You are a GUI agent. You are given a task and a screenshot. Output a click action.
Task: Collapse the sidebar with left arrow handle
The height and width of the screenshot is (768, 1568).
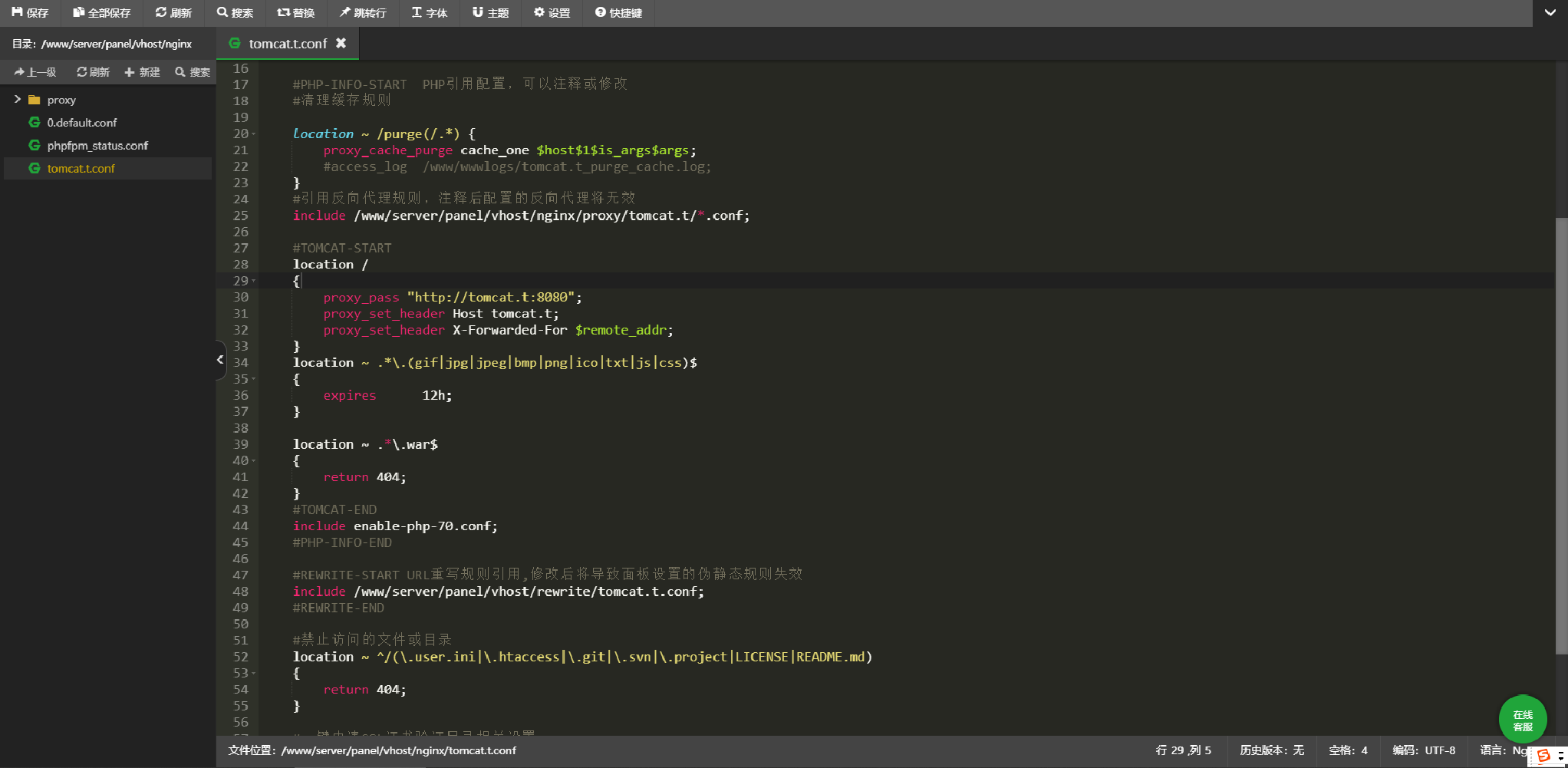coord(220,359)
